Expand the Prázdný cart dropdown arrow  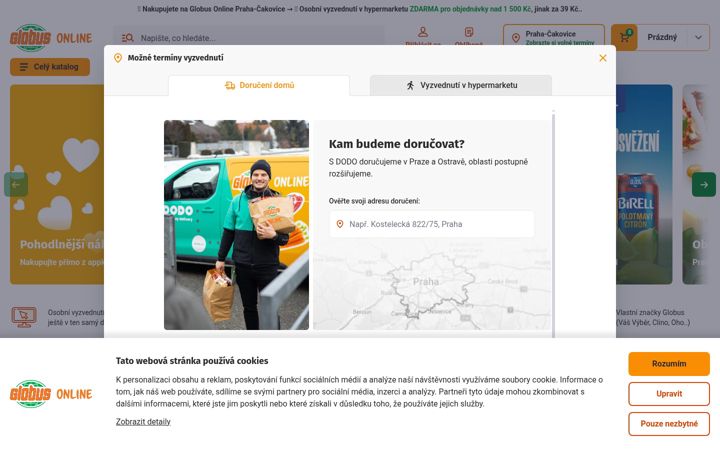[698, 38]
